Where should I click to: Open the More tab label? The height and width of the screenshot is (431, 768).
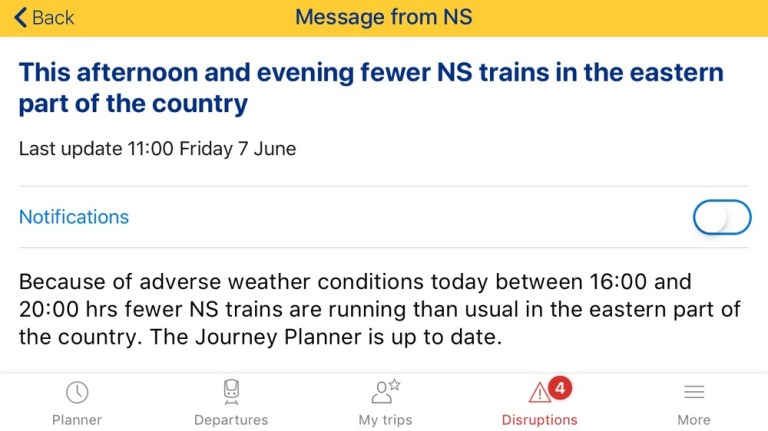tap(694, 420)
